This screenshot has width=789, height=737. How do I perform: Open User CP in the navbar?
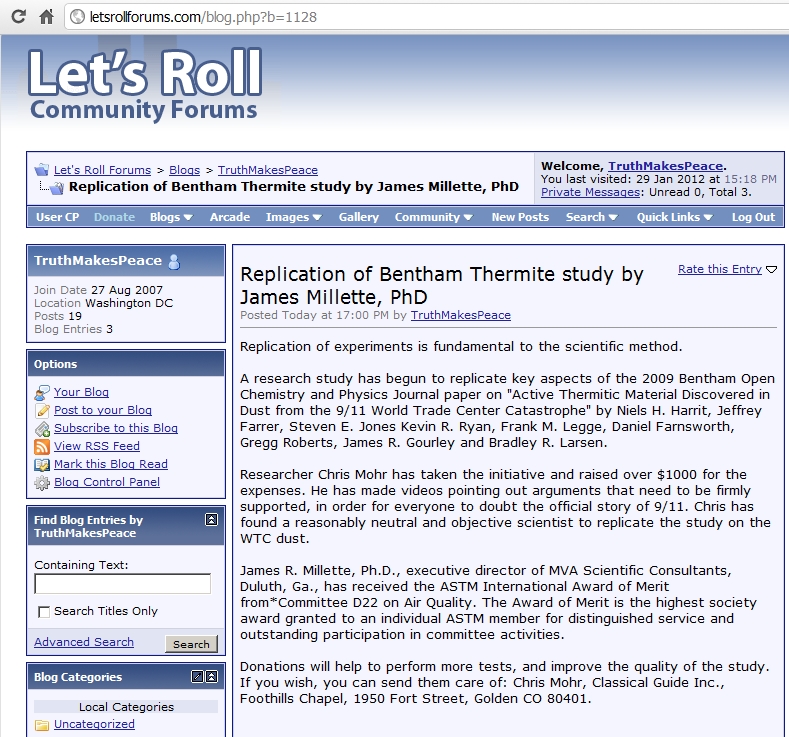(x=57, y=217)
